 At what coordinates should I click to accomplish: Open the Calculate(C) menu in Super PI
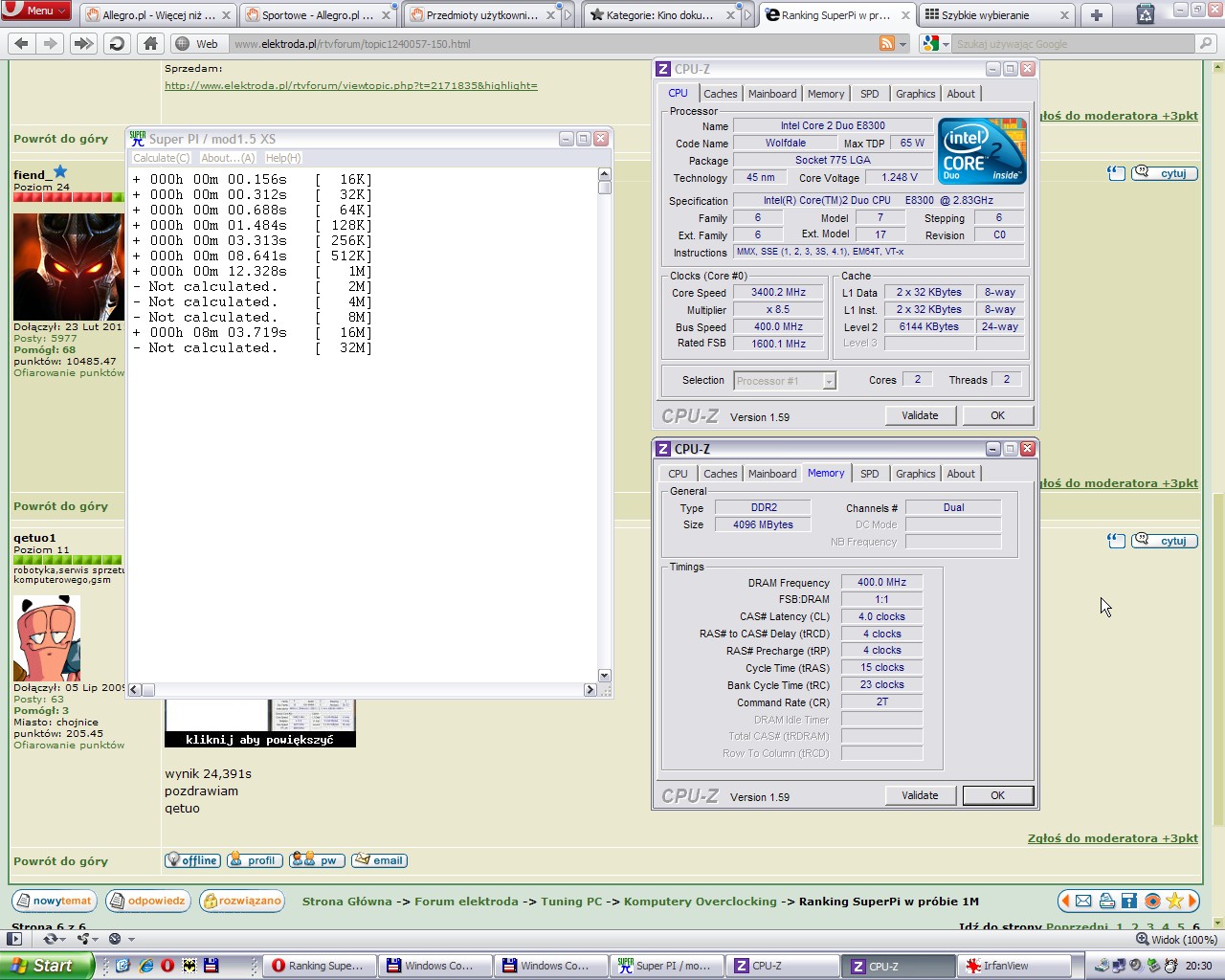[x=161, y=158]
